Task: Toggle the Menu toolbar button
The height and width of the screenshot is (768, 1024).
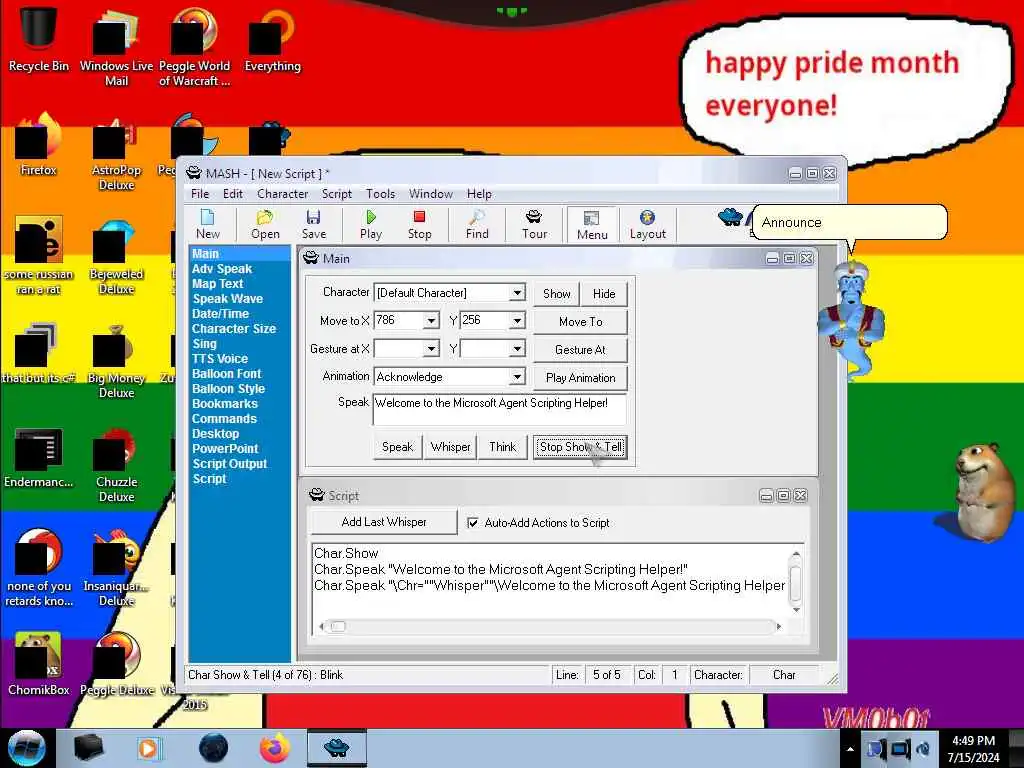Action: [592, 225]
